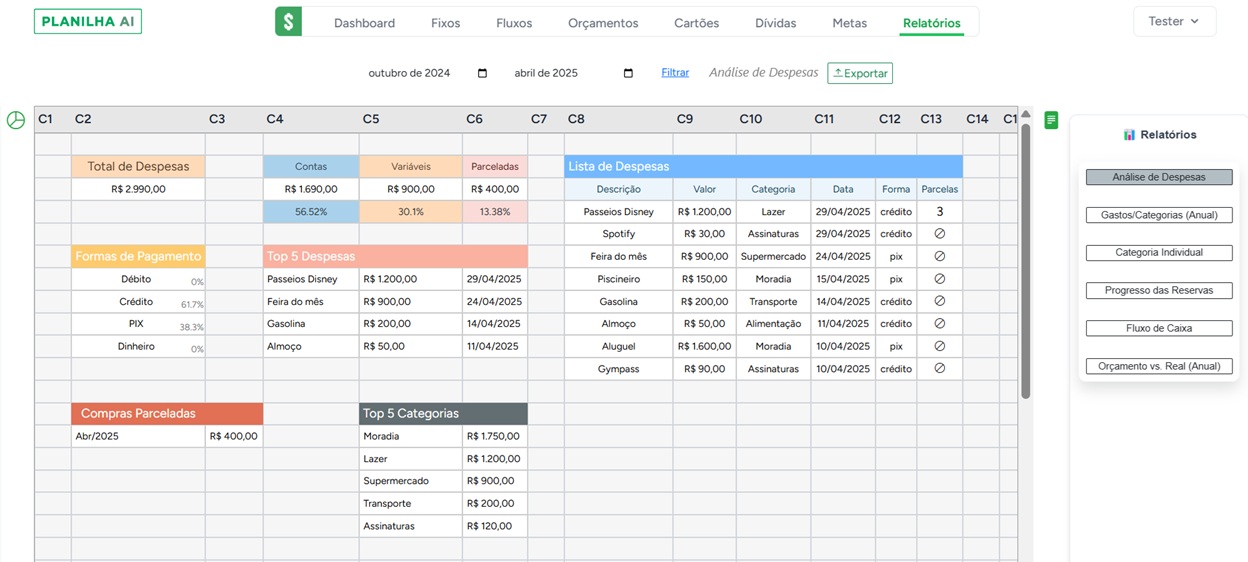
Task: Open the Progresso das Reservas report
Action: 1159,290
